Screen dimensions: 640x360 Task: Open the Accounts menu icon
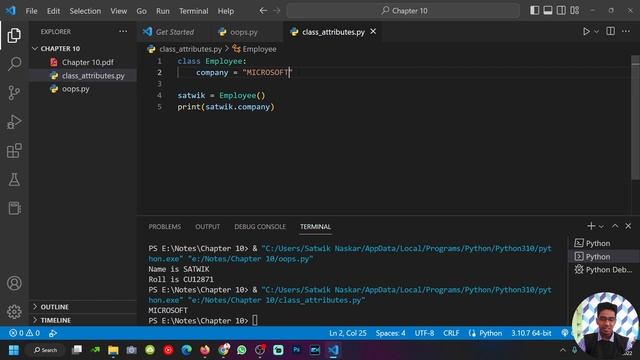(14, 283)
